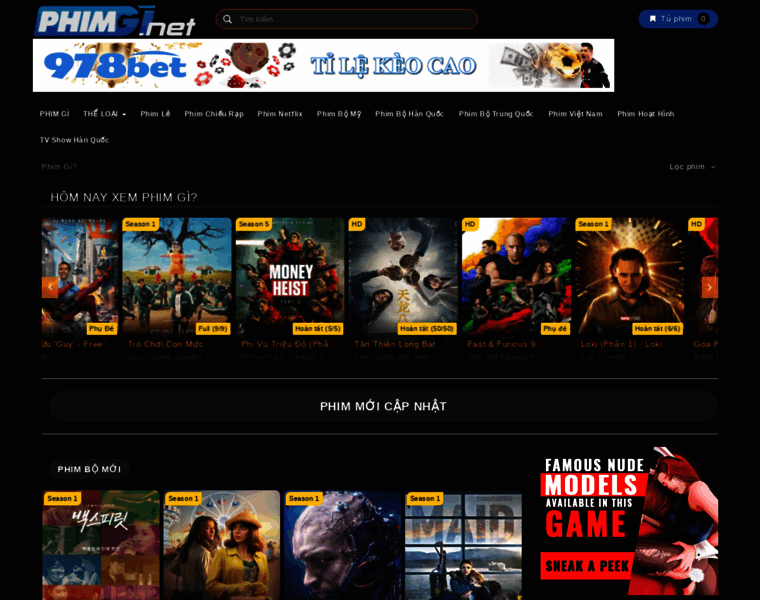This screenshot has height=600, width=760.
Task: Open the Loki Season 1 poster
Action: [630, 277]
